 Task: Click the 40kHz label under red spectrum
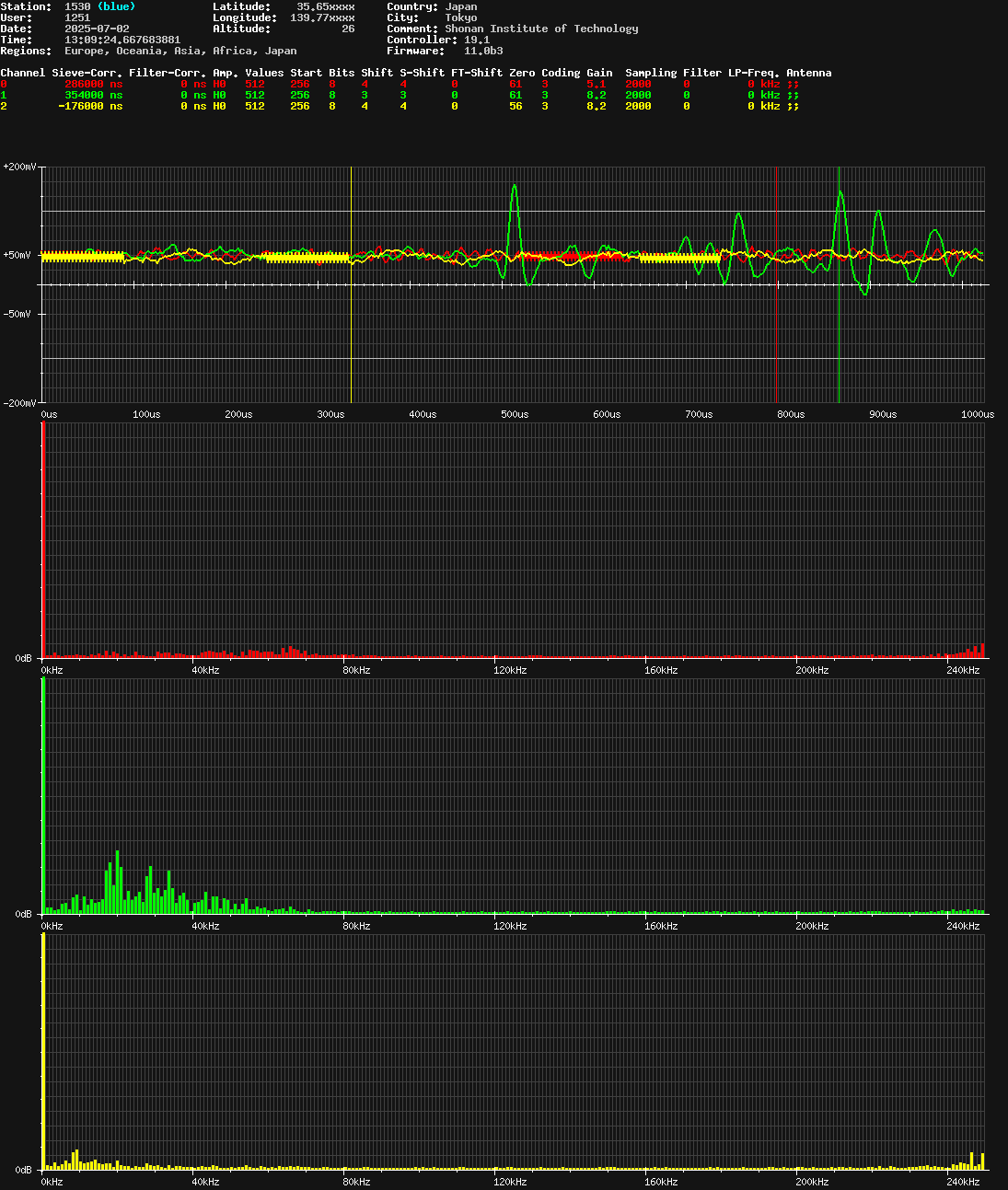pos(205,670)
